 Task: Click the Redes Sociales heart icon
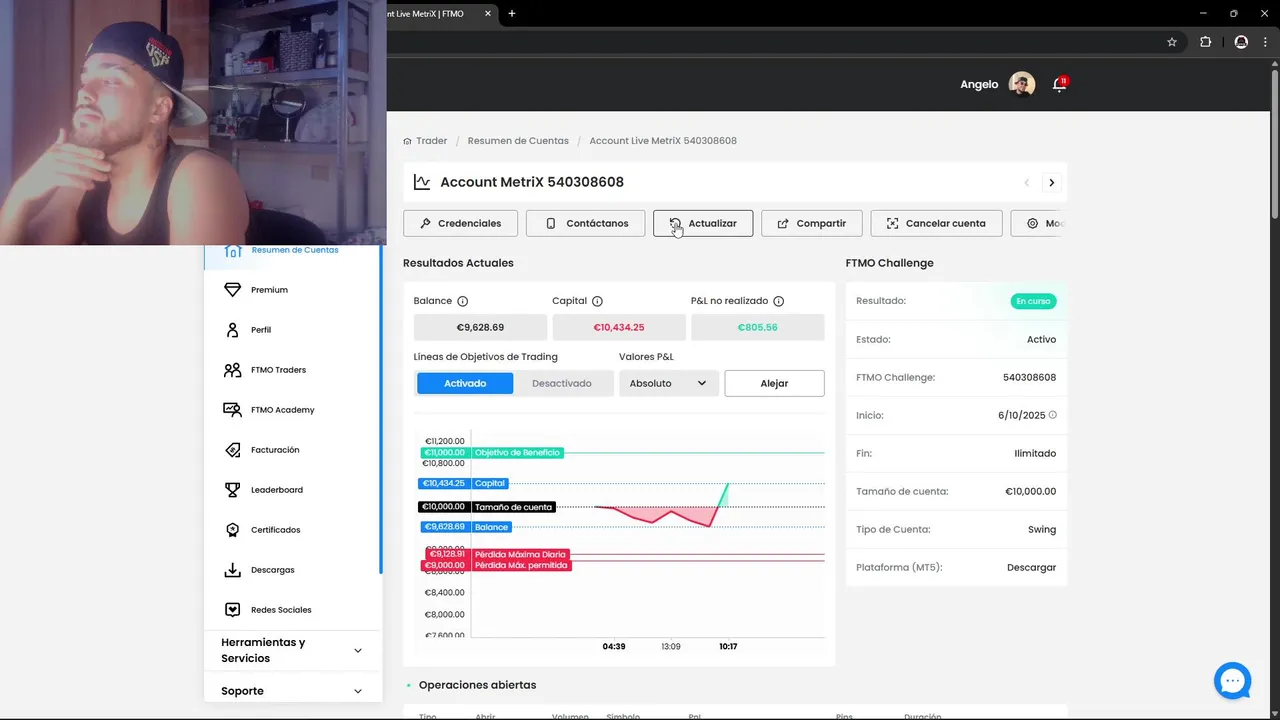pos(233,610)
